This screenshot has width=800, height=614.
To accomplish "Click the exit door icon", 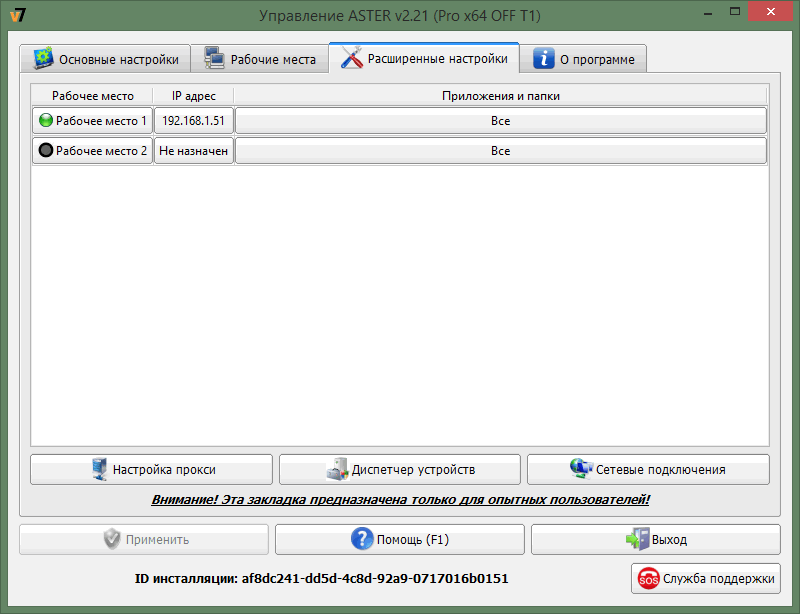I will pyautogui.click(x=638, y=539).
